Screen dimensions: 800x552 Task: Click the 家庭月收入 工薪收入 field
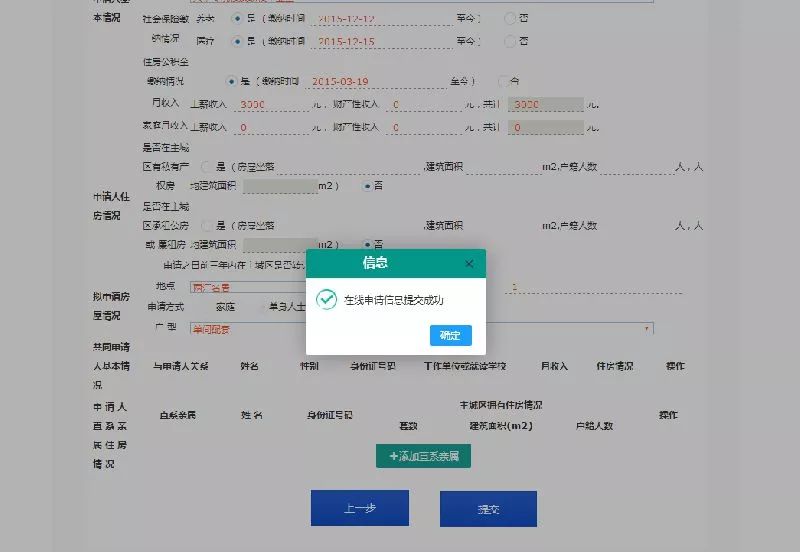[x=272, y=127]
